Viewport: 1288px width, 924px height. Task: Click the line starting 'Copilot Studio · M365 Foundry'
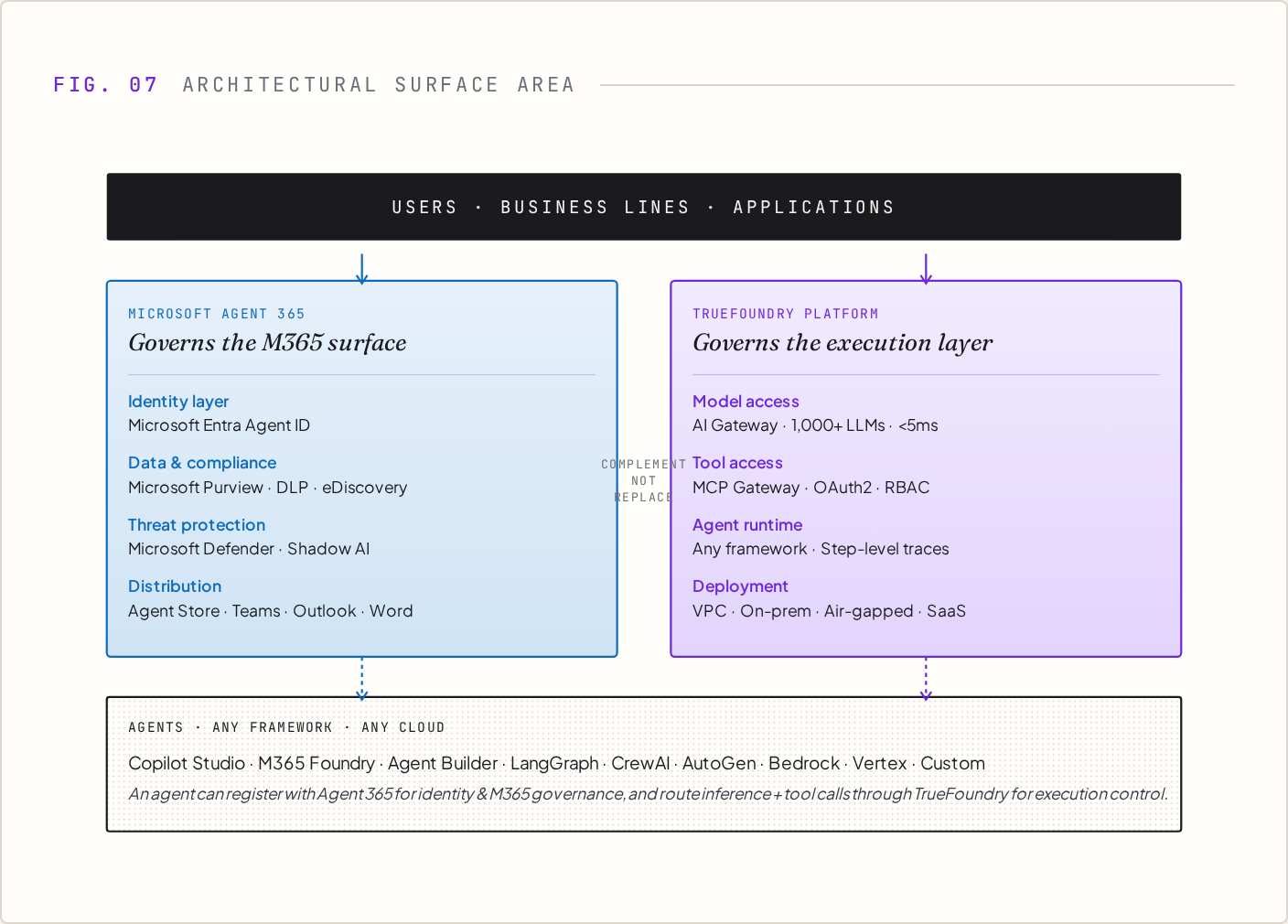557,763
